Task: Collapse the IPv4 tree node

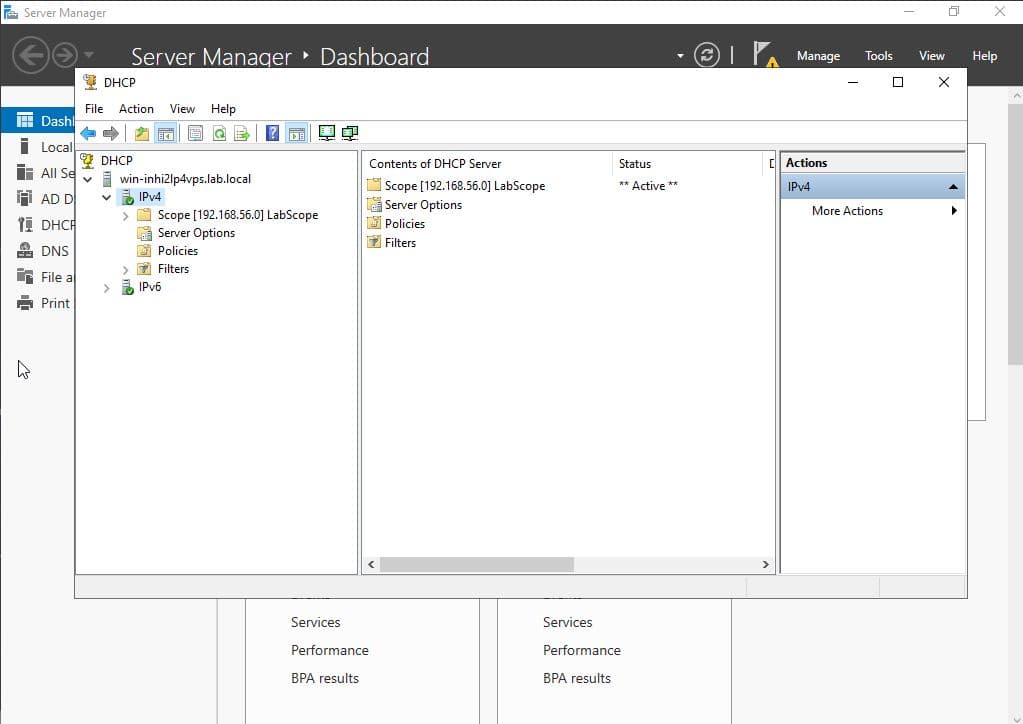Action: click(107, 198)
